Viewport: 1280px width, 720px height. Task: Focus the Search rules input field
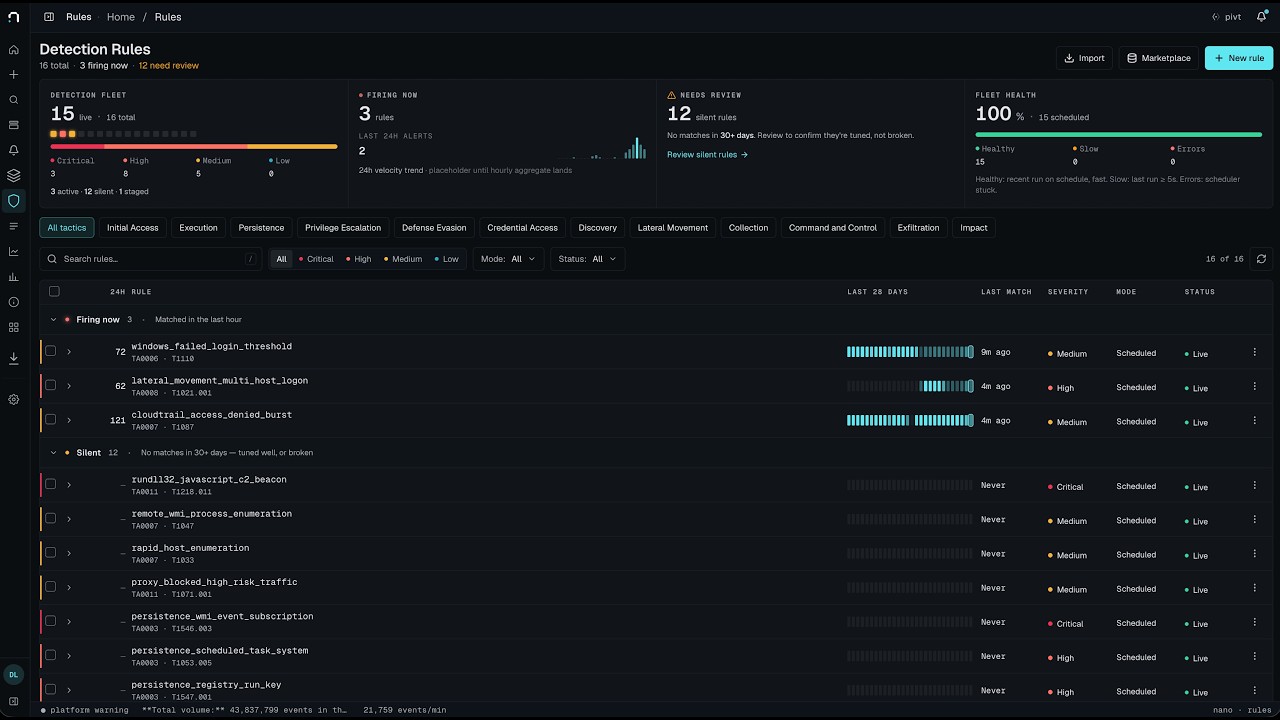click(151, 259)
